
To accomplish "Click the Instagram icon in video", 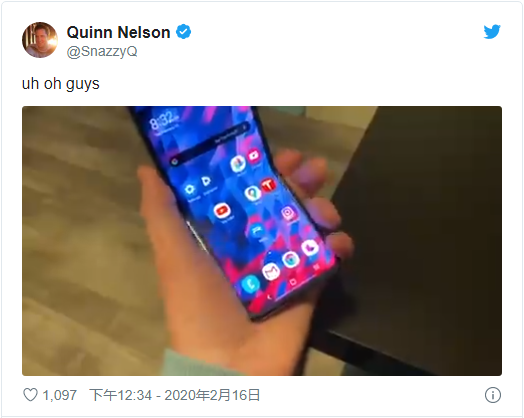I will [288, 213].
